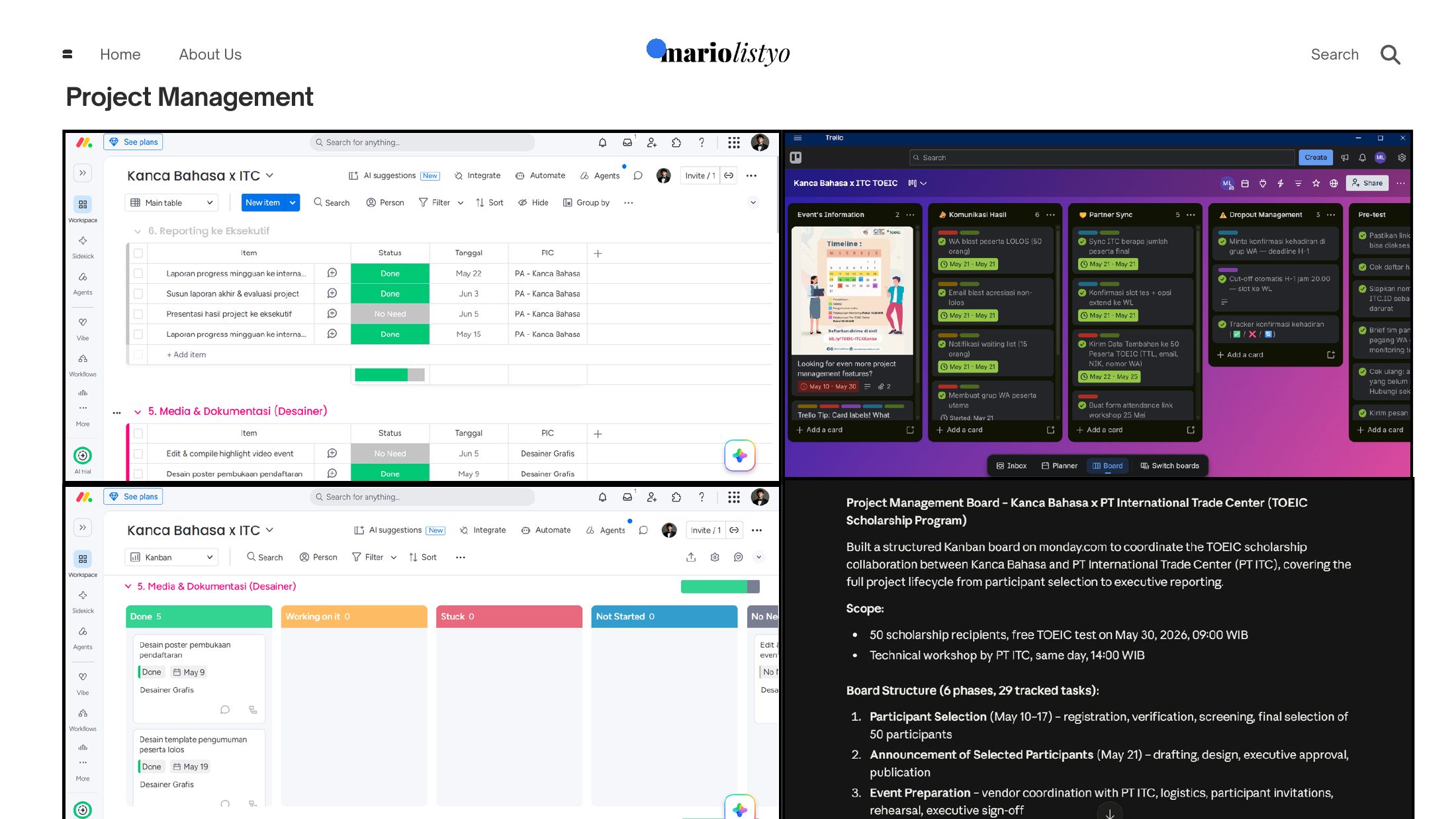This screenshot has height=819, width=1456.
Task: Click Hide columns in the table view toolbar
Action: [x=533, y=202]
